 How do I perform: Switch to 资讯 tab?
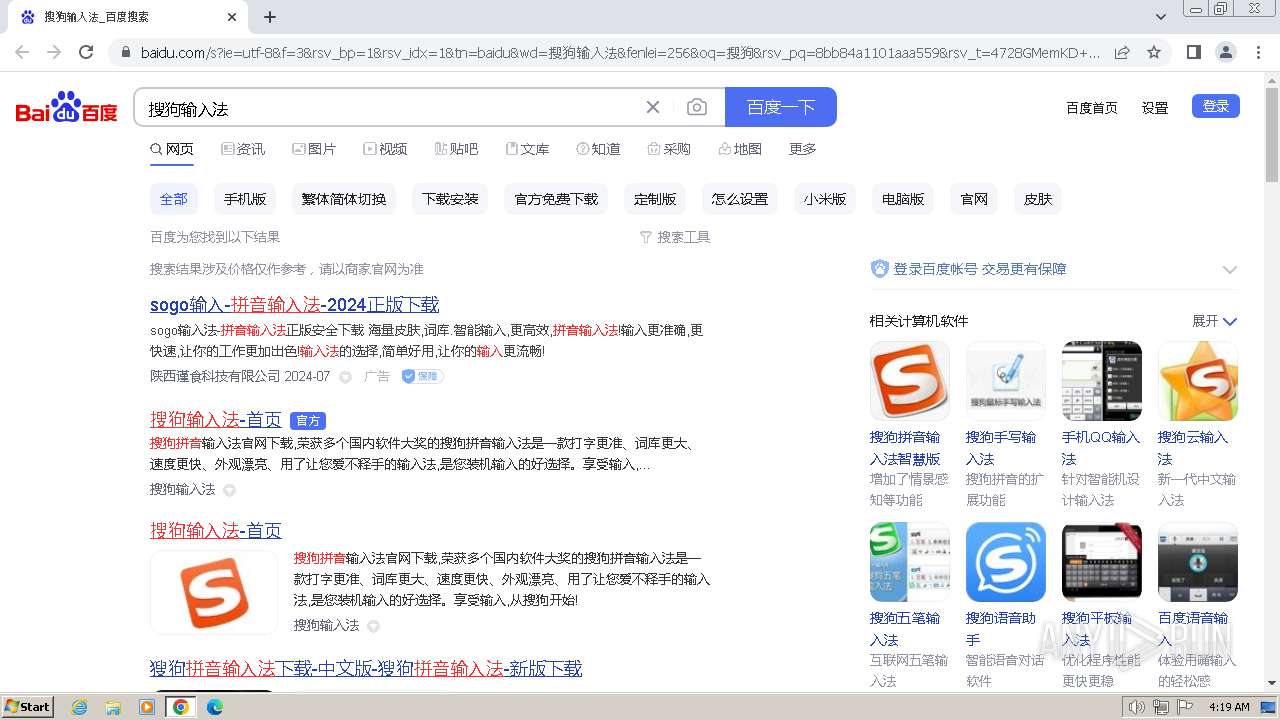[x=243, y=149]
